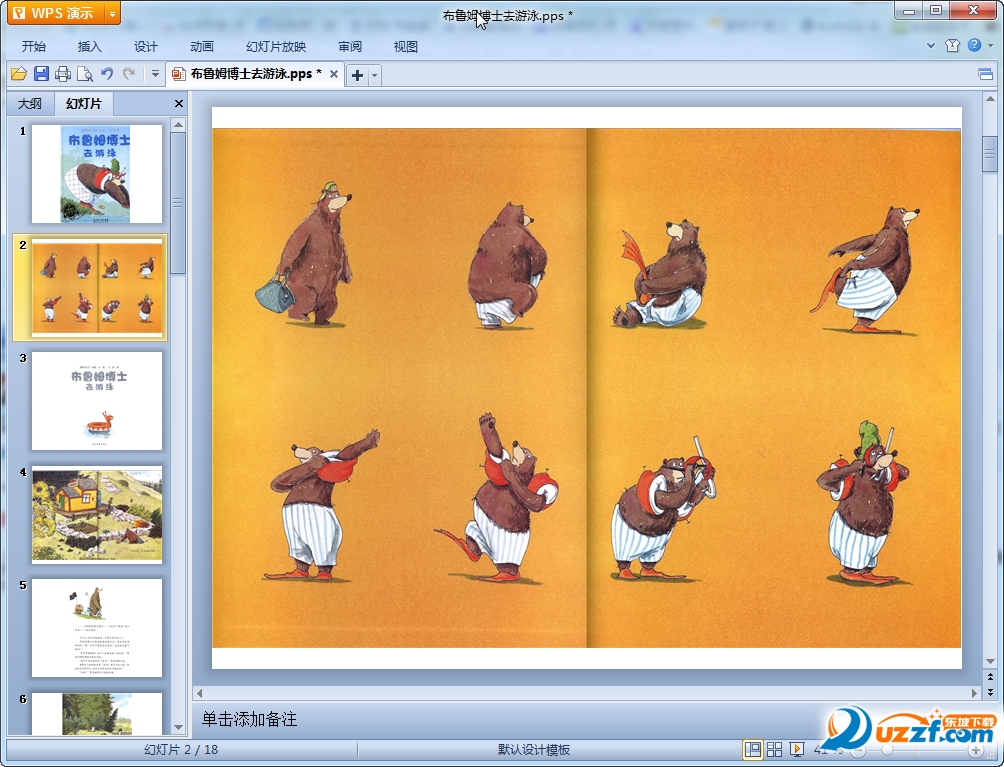Open the new-tab dropdown arrow beside plus

[375, 76]
